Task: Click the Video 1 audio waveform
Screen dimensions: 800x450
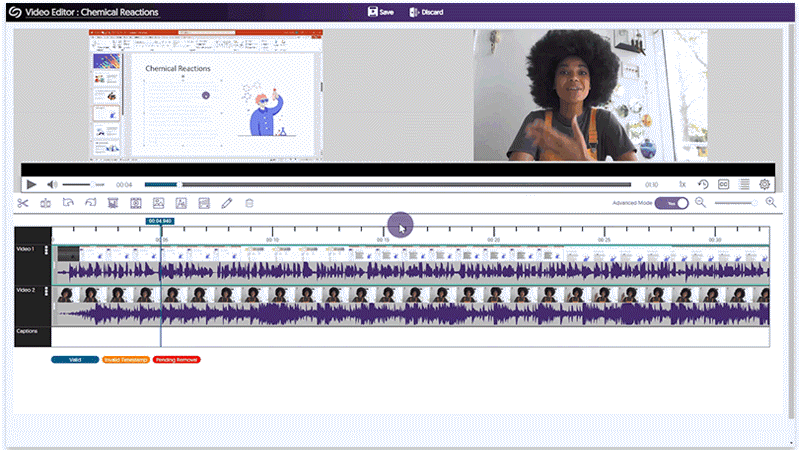Action: 411,272
